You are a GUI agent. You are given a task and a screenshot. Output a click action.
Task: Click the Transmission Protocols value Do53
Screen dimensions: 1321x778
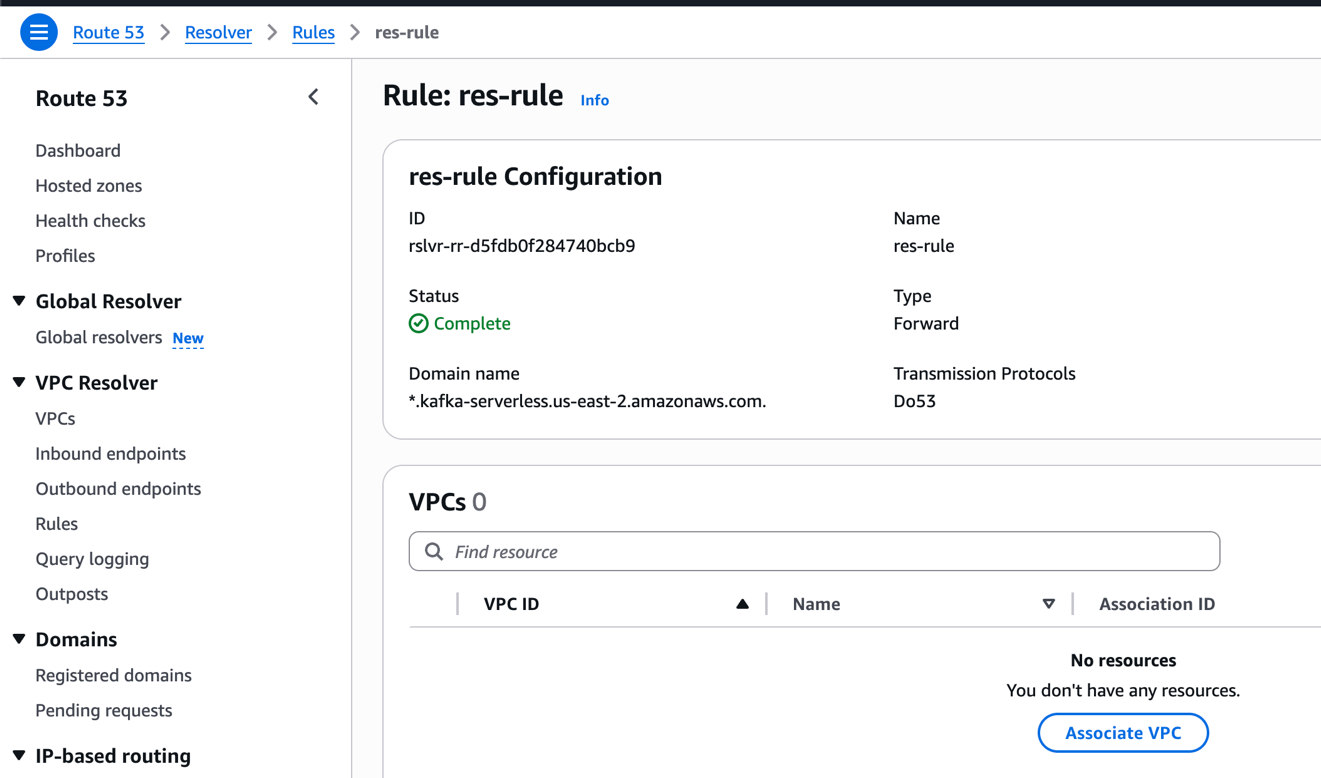click(x=914, y=401)
